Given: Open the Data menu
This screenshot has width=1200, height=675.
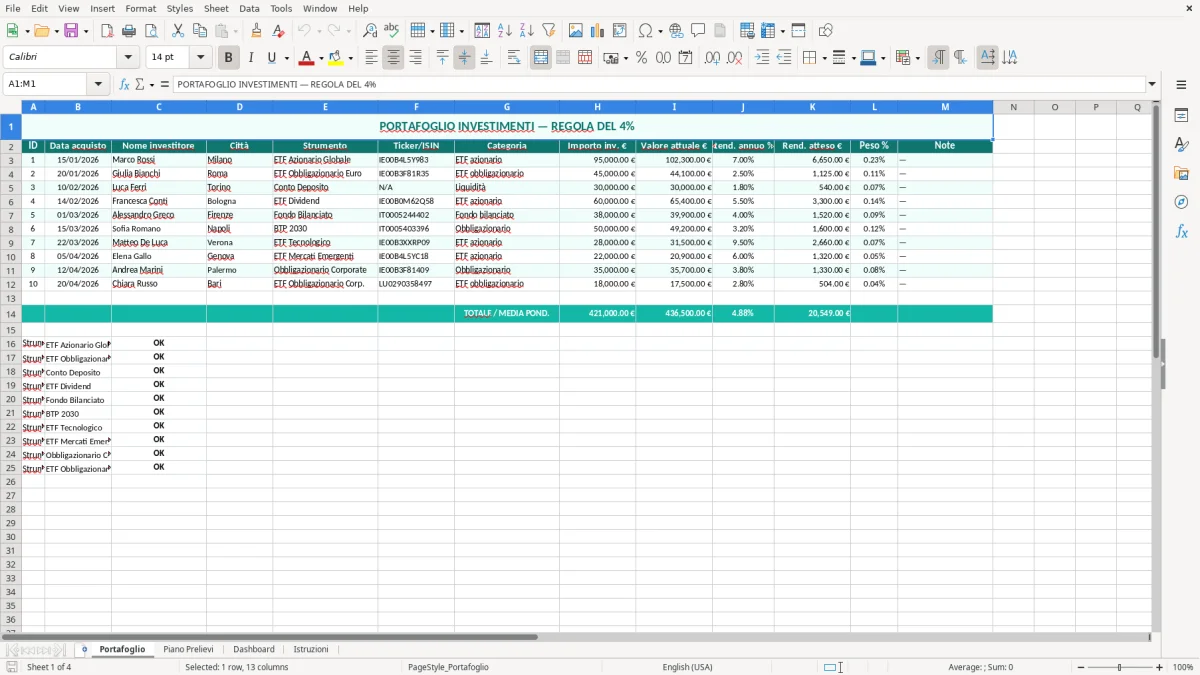Looking at the screenshot, I should [x=249, y=8].
